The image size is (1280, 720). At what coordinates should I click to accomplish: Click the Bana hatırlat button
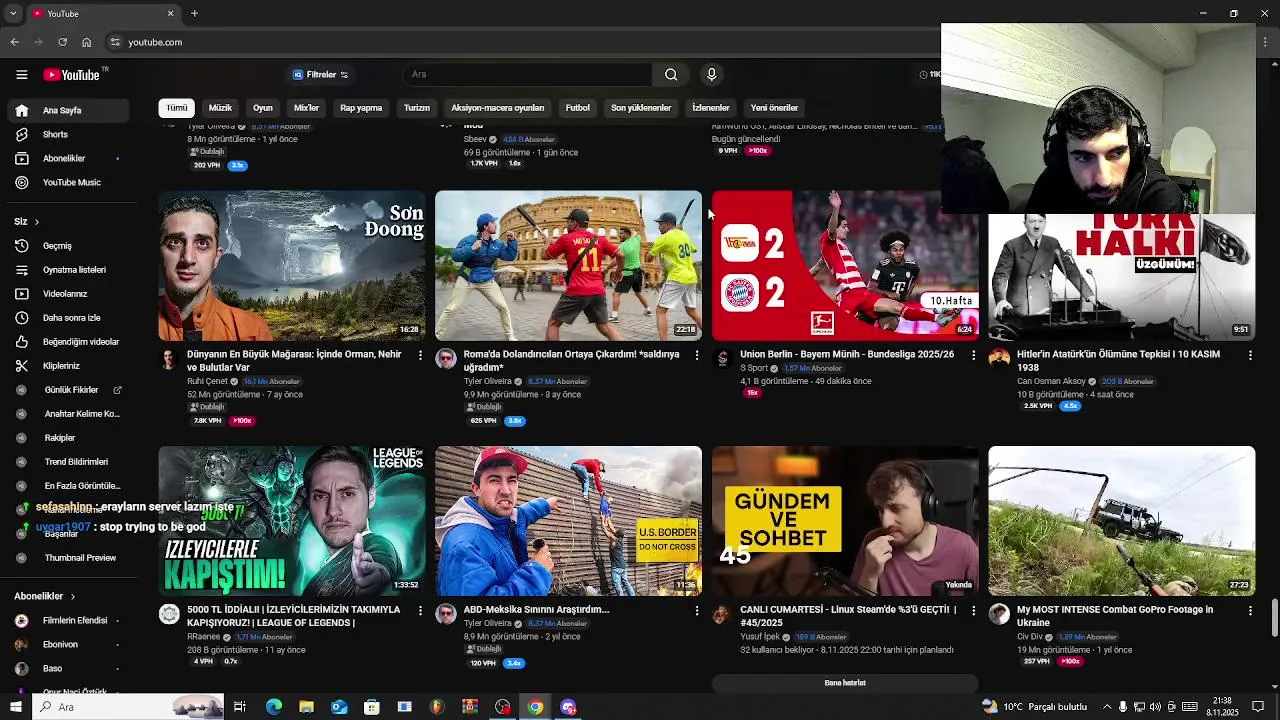click(845, 683)
